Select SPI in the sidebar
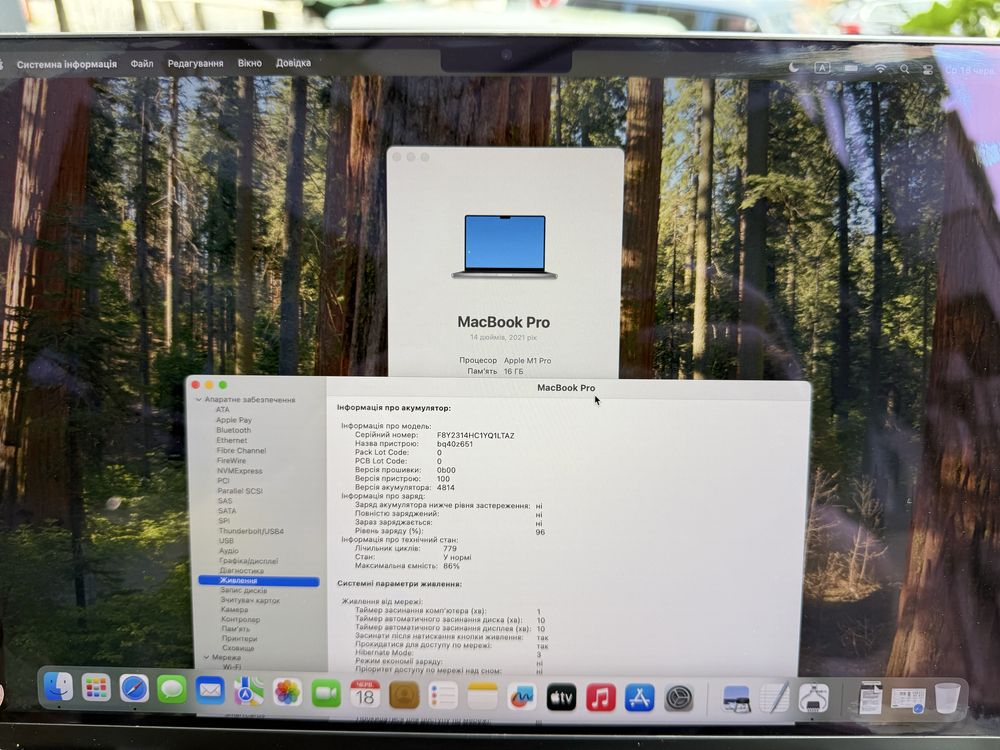The height and width of the screenshot is (750, 1000). tap(224, 520)
